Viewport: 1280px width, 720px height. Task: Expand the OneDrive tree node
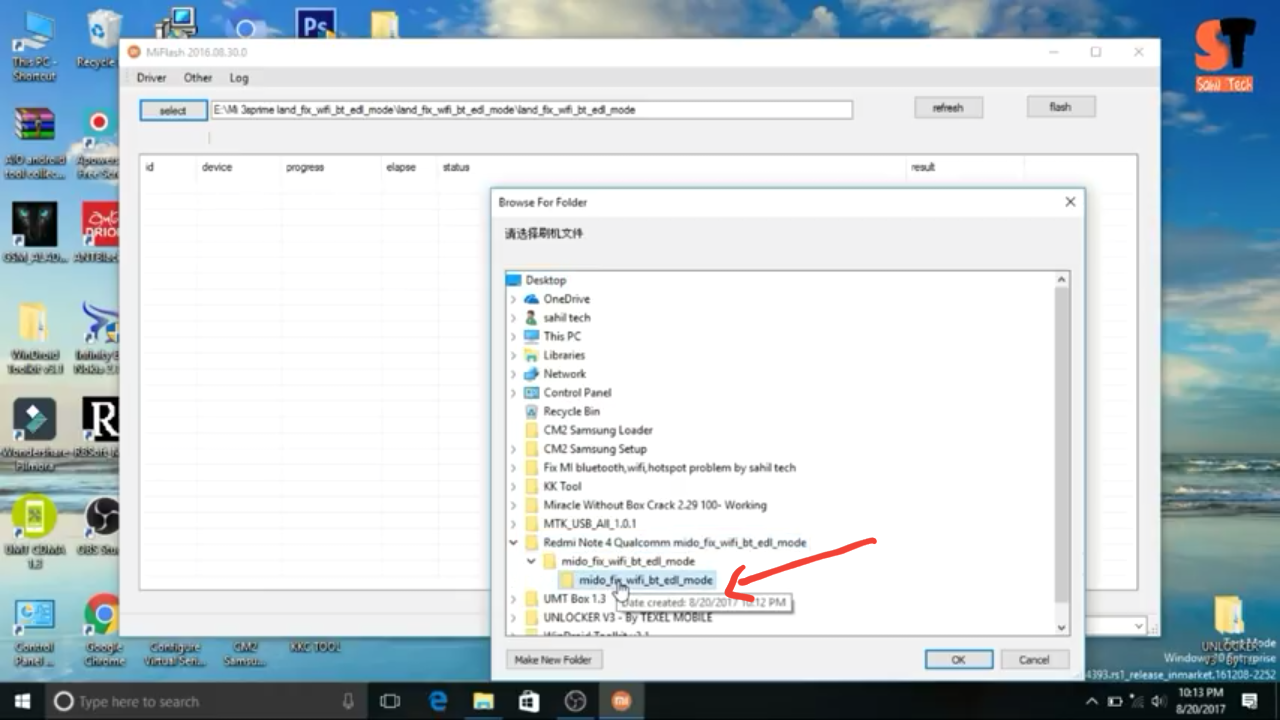click(514, 299)
